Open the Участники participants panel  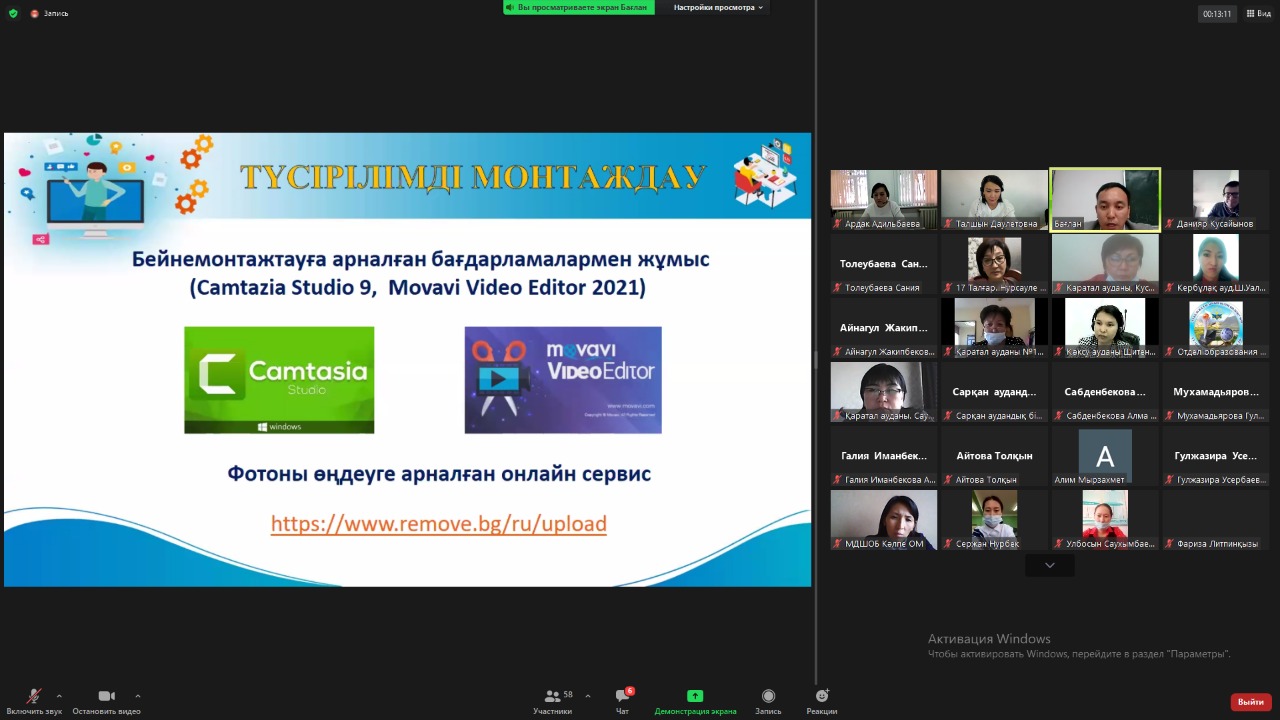(553, 702)
